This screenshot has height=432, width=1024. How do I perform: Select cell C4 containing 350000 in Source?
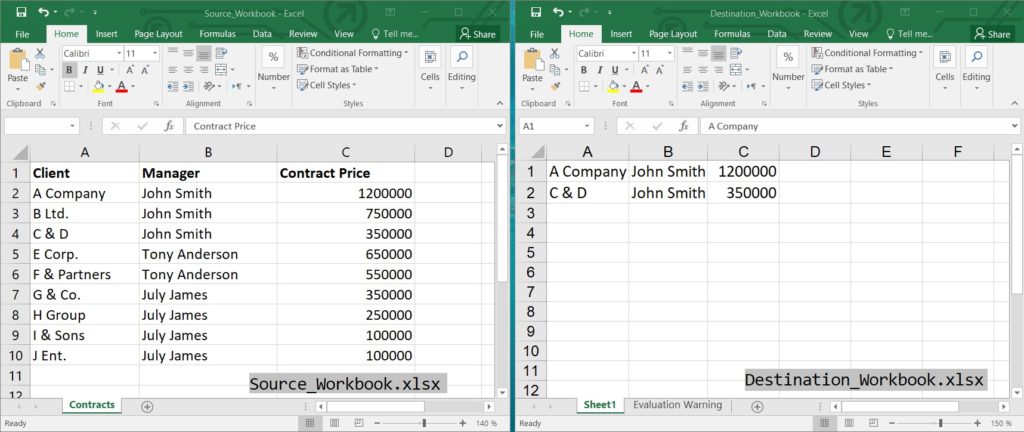tap(345, 234)
